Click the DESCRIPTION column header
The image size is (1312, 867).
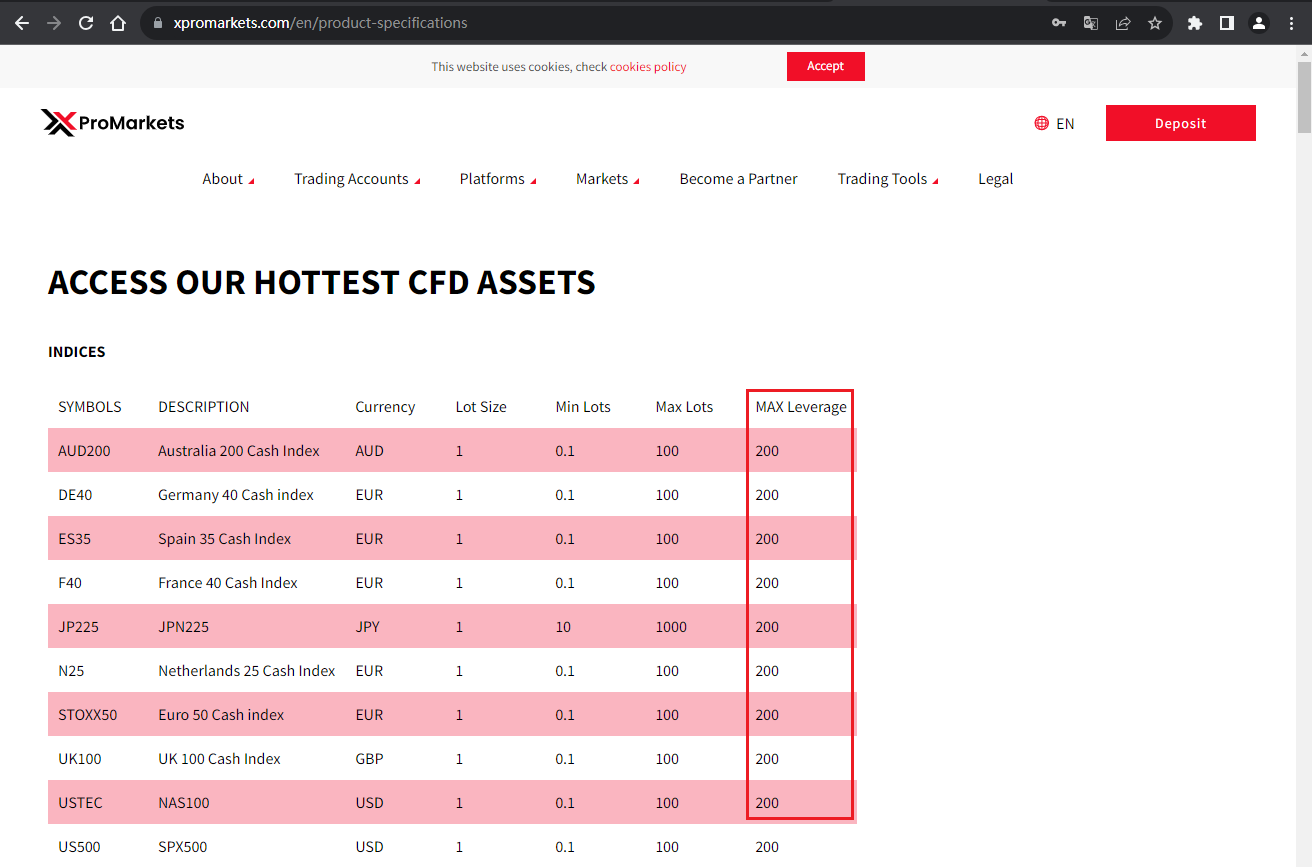click(x=204, y=407)
